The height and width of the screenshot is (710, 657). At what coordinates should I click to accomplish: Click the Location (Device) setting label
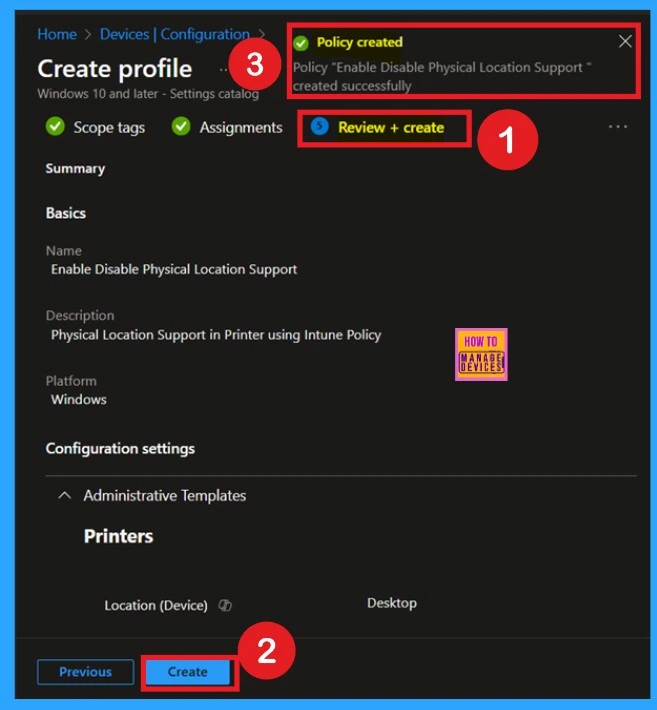point(156,606)
